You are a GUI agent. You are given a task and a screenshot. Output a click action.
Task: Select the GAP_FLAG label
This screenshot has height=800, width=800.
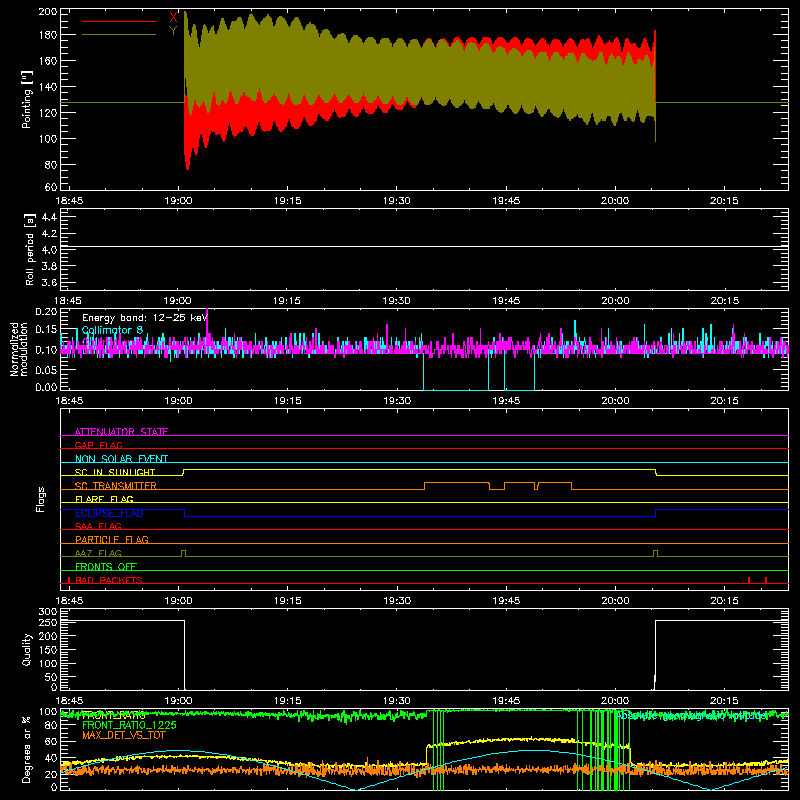(98, 445)
